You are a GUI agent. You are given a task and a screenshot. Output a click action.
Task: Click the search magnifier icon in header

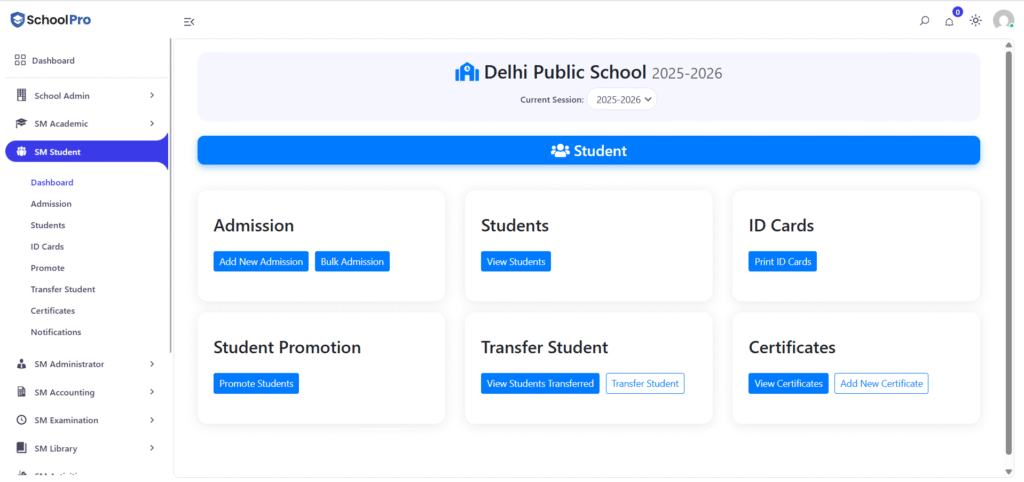[924, 21]
